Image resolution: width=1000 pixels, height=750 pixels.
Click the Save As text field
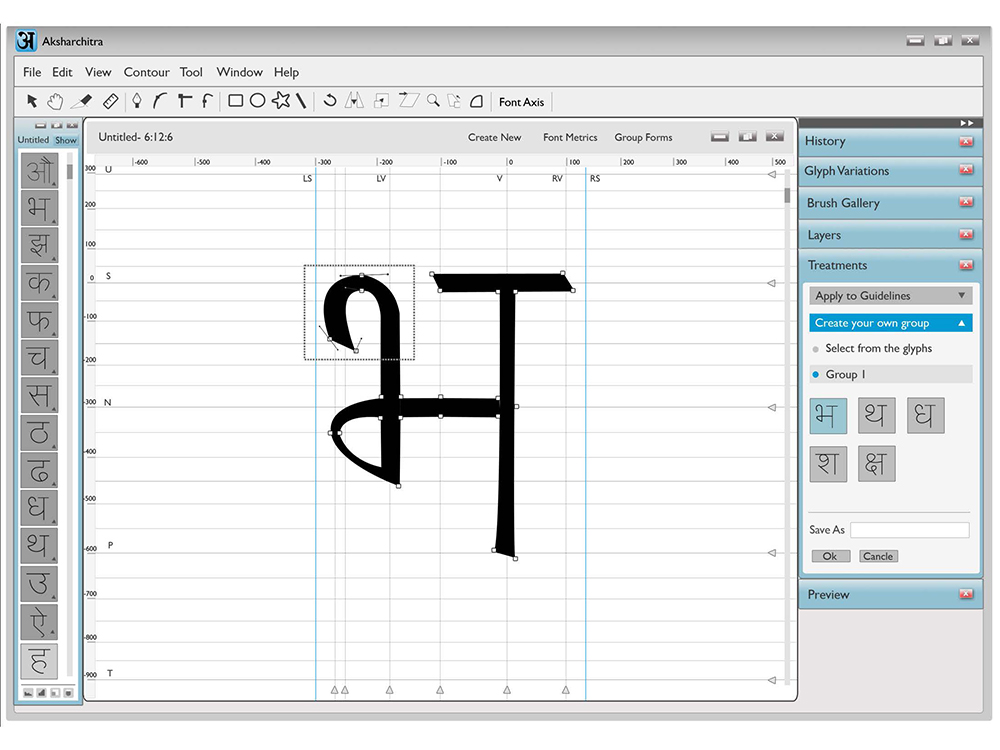click(910, 529)
